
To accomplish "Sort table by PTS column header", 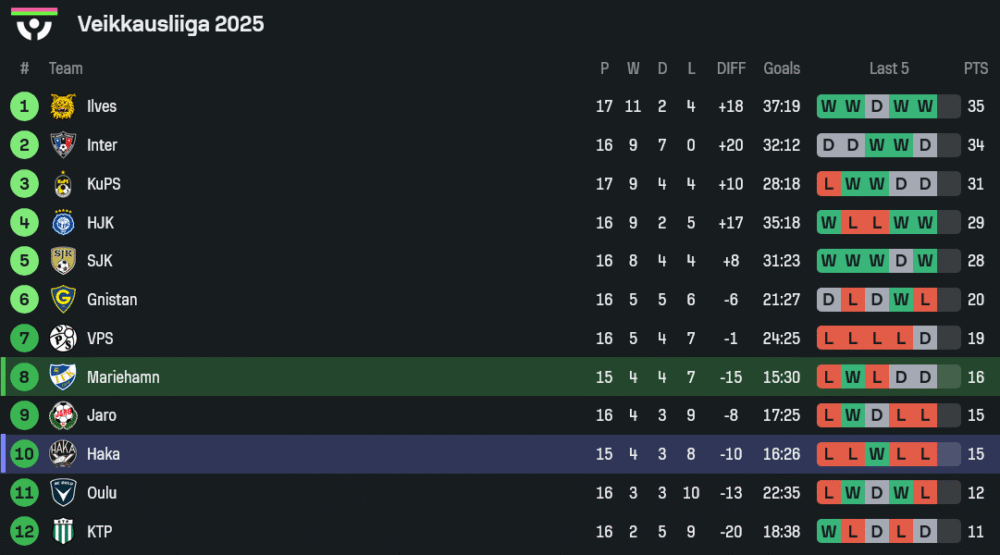I will pos(975,68).
